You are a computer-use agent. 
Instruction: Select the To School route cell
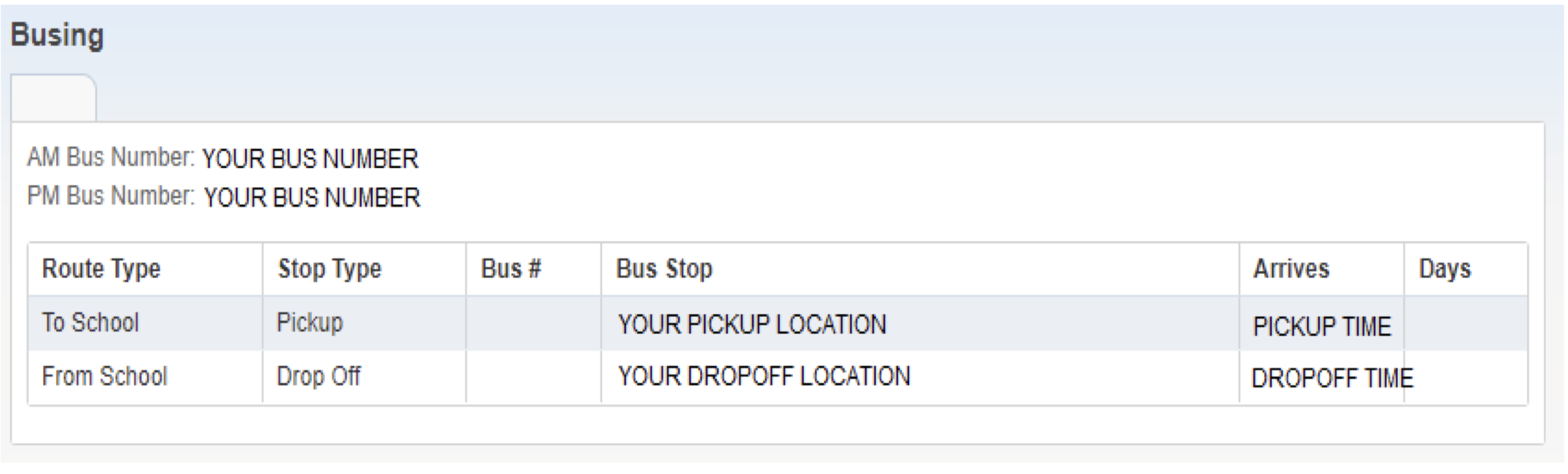coord(91,322)
